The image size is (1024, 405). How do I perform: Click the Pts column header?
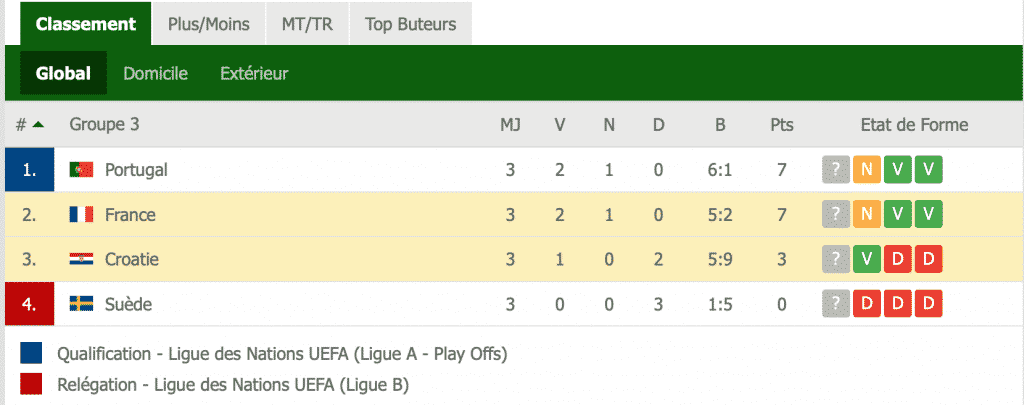click(x=782, y=124)
